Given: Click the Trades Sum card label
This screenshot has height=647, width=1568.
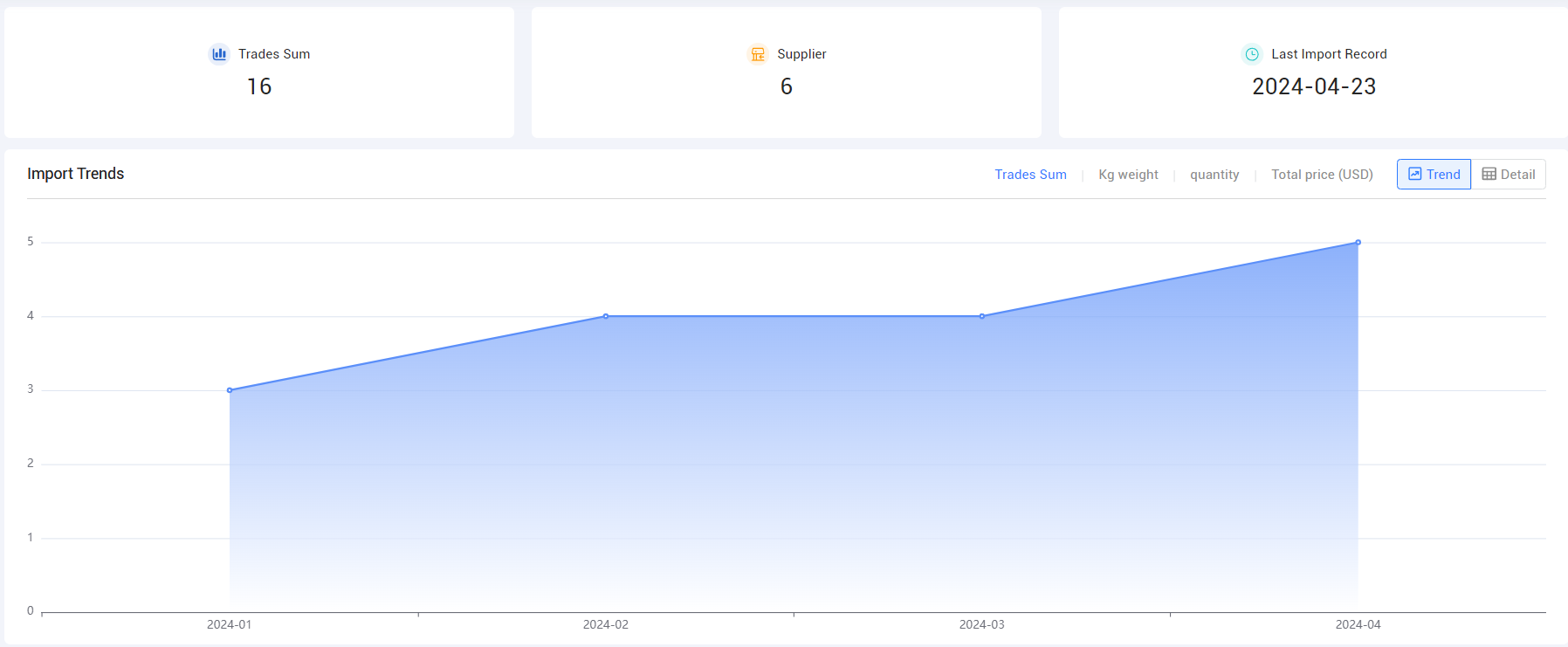Looking at the screenshot, I should pyautogui.click(x=274, y=54).
